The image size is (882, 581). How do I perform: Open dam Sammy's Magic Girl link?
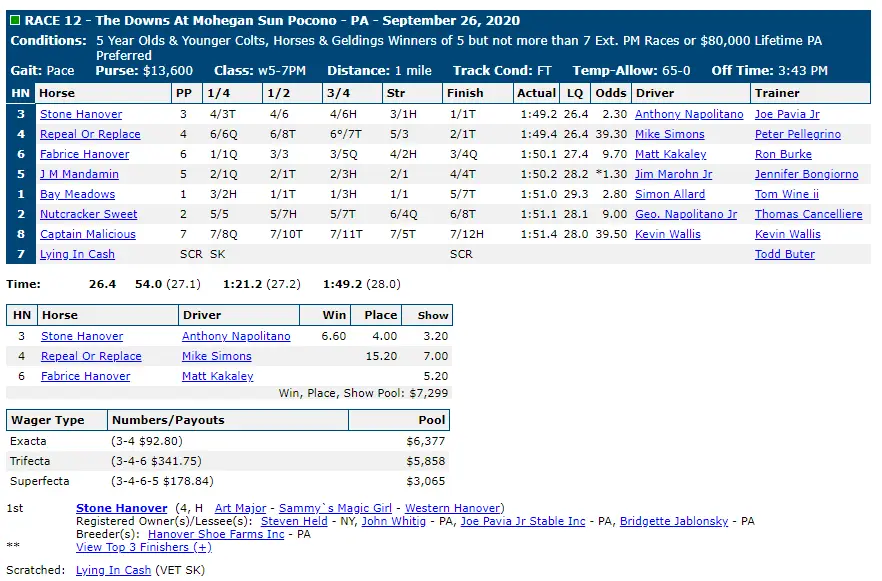click(335, 508)
